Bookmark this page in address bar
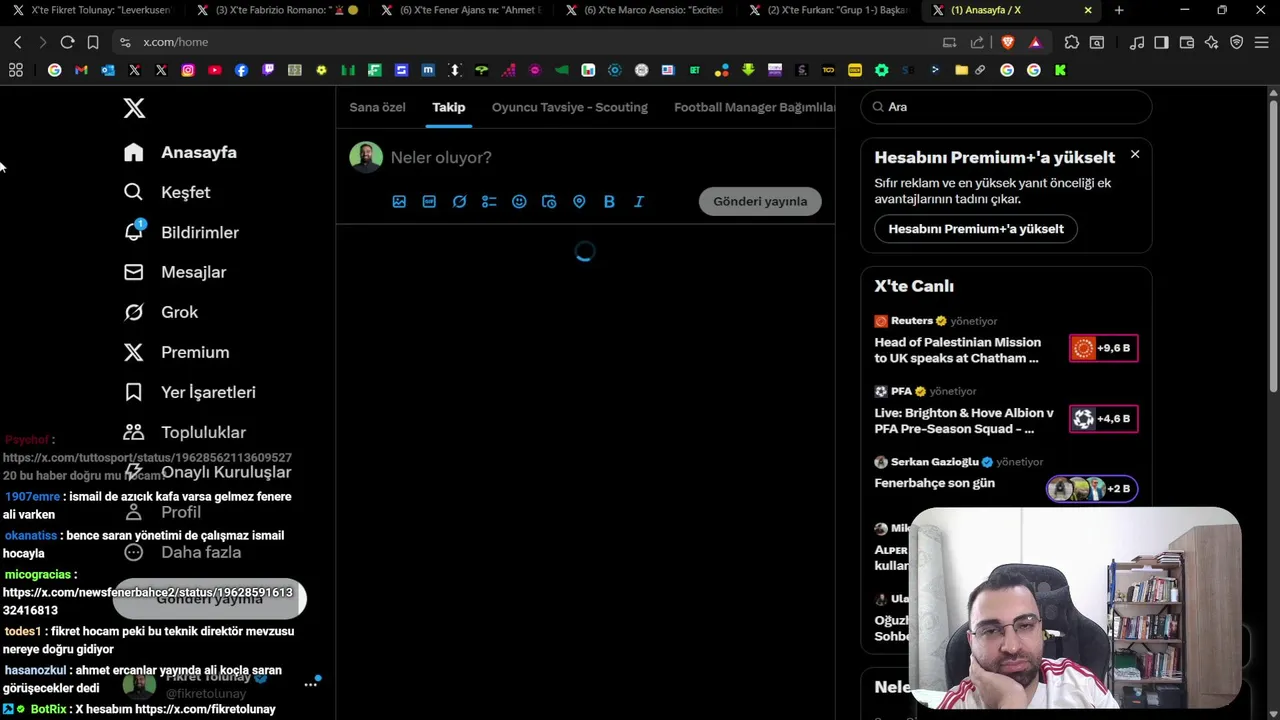Viewport: 1280px width, 720px height. [x=93, y=42]
